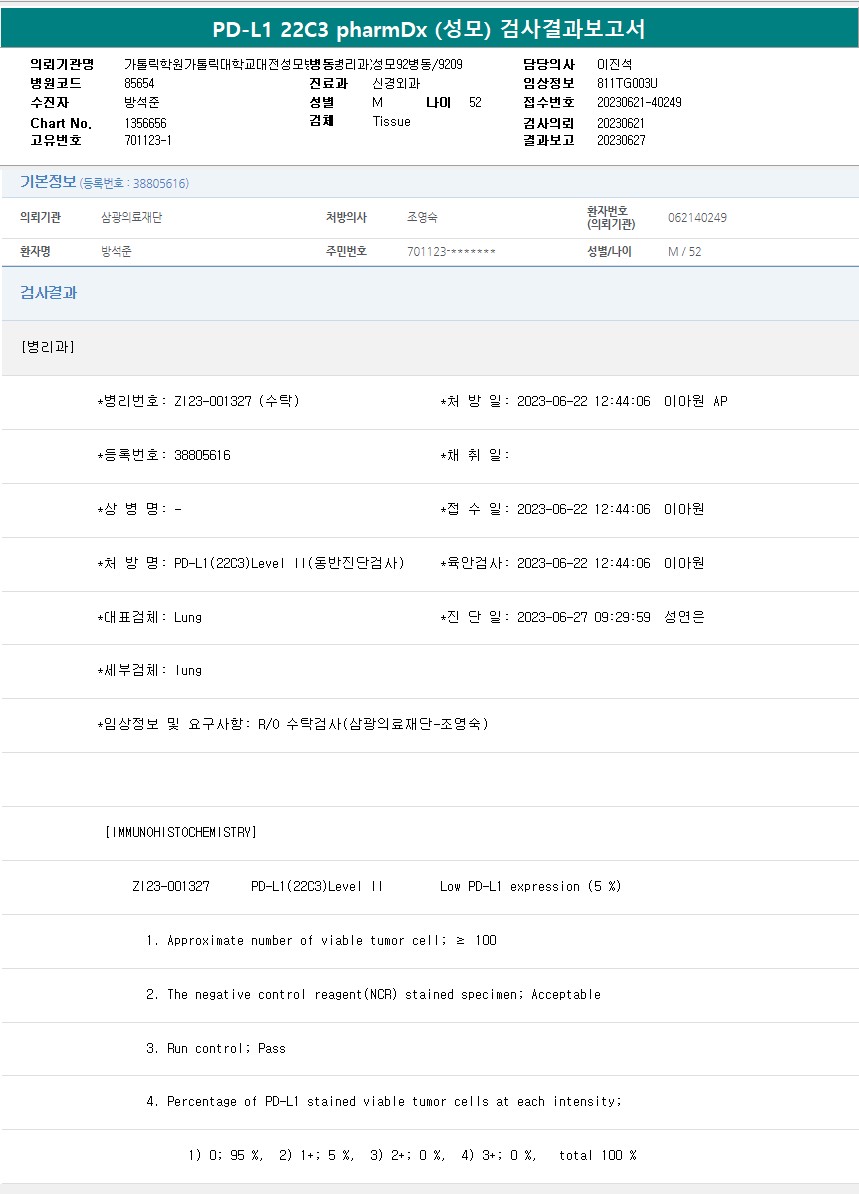Click the 병원코드 value 85654
The width and height of the screenshot is (859, 1194).
coord(139,83)
